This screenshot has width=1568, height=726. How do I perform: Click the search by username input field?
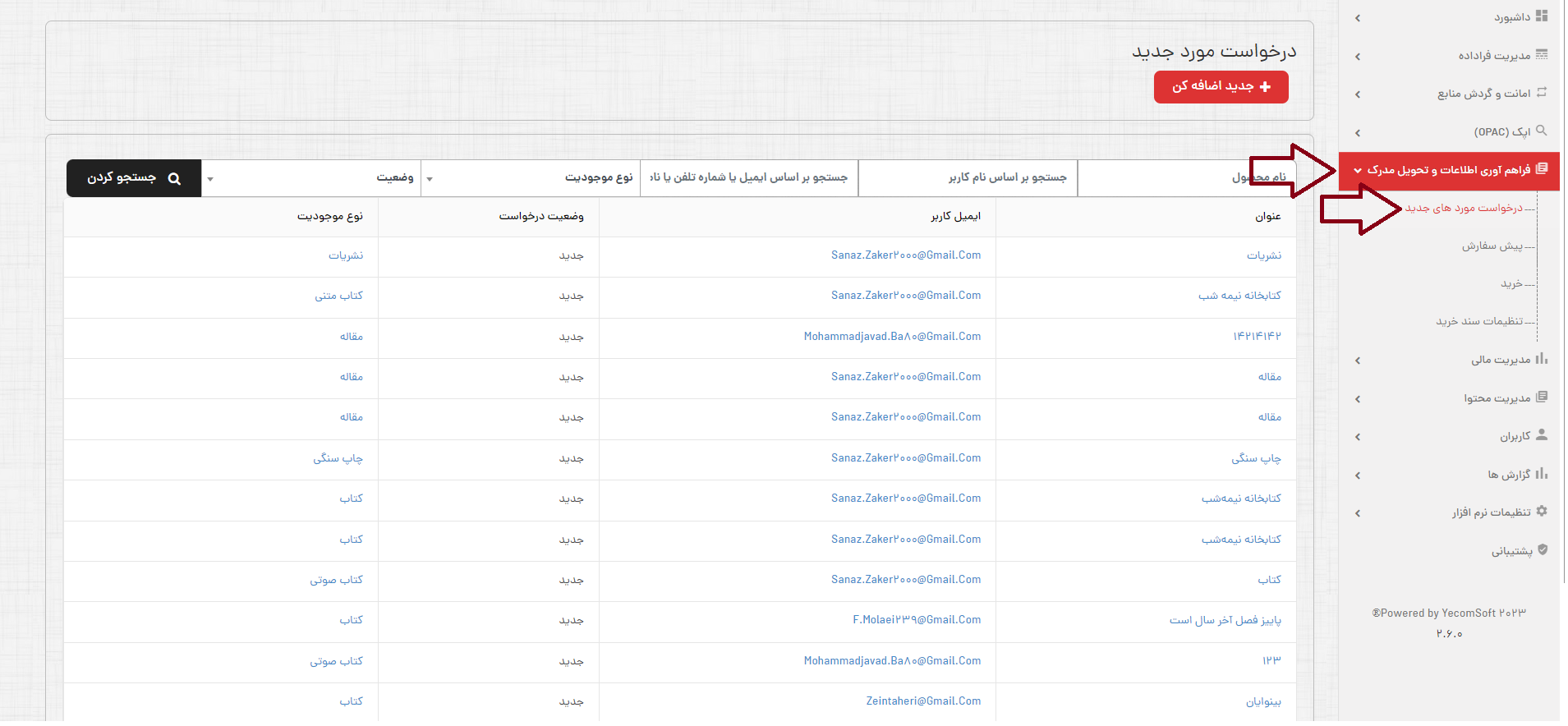click(968, 178)
